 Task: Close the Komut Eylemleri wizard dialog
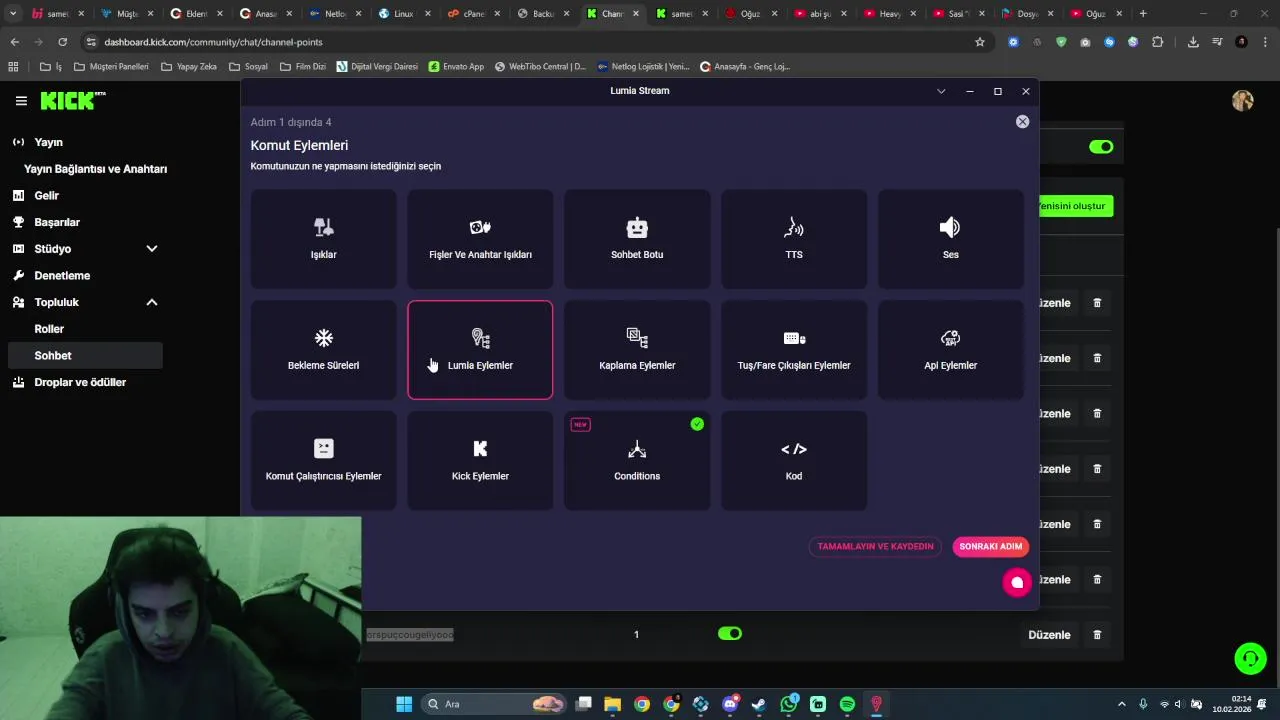pyautogui.click(x=1022, y=121)
